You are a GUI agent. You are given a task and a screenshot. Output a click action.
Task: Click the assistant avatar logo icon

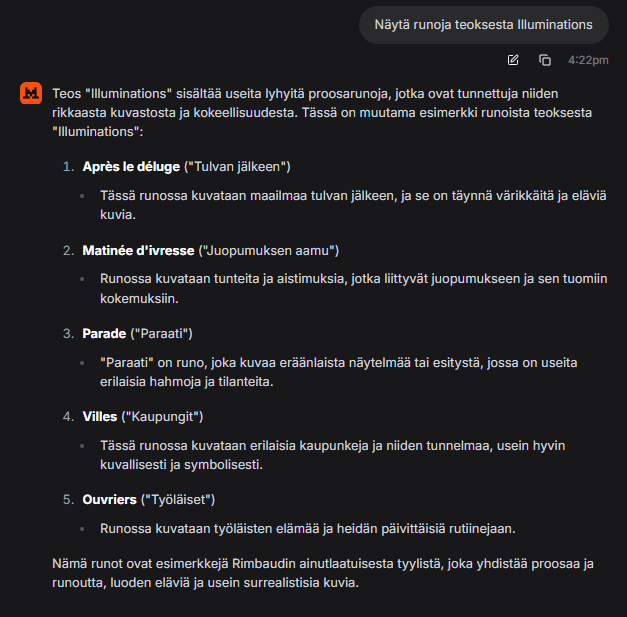tap(31, 93)
